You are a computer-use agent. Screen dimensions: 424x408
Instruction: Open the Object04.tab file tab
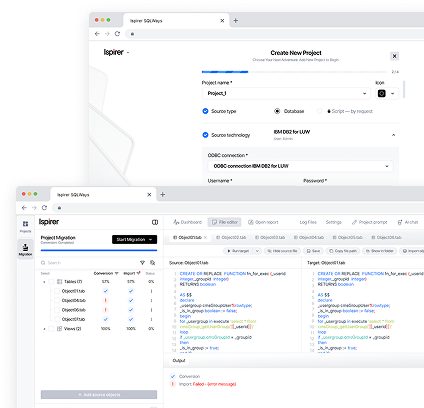(x=309, y=237)
